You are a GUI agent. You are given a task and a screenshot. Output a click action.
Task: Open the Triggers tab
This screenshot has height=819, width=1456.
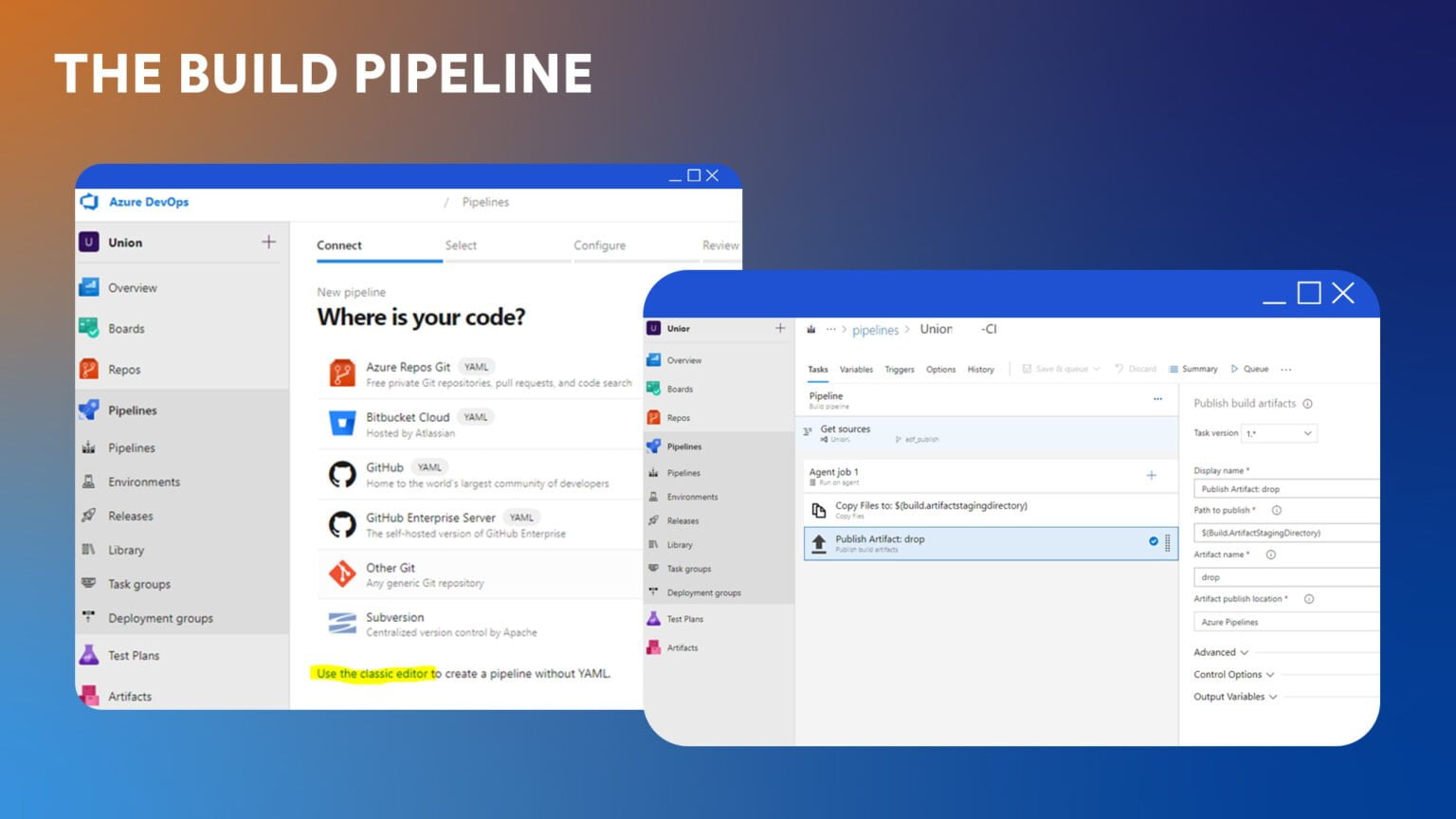899,370
